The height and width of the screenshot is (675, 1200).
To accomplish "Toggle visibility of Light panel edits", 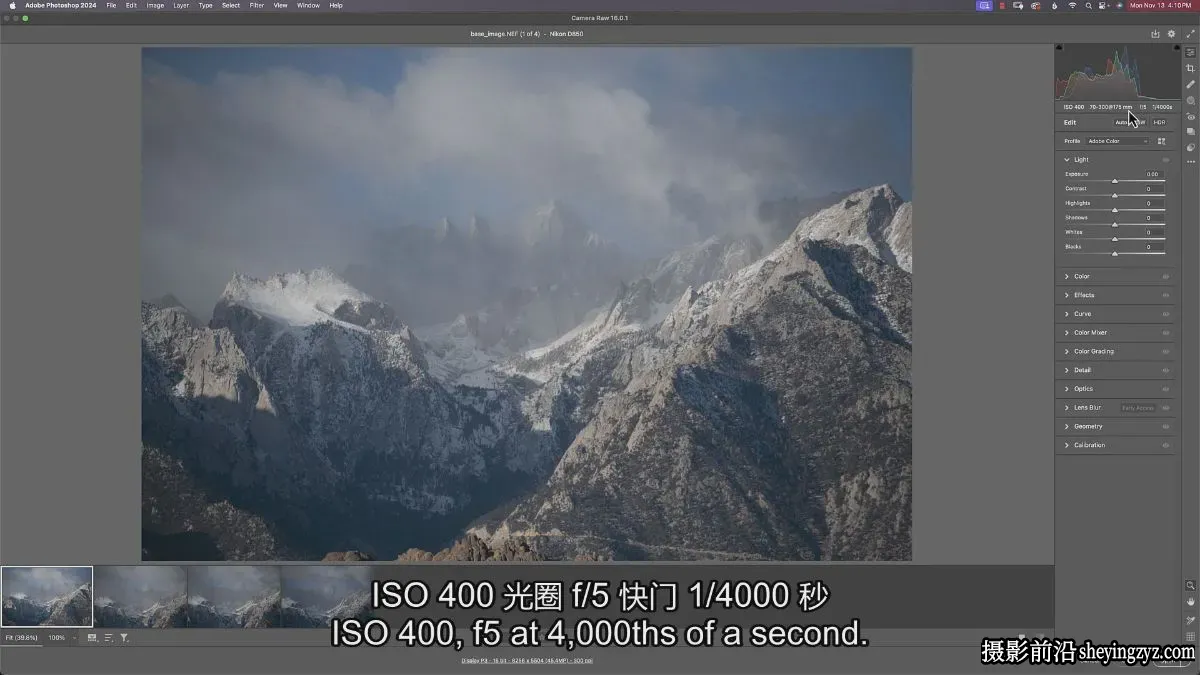I will (1165, 160).
